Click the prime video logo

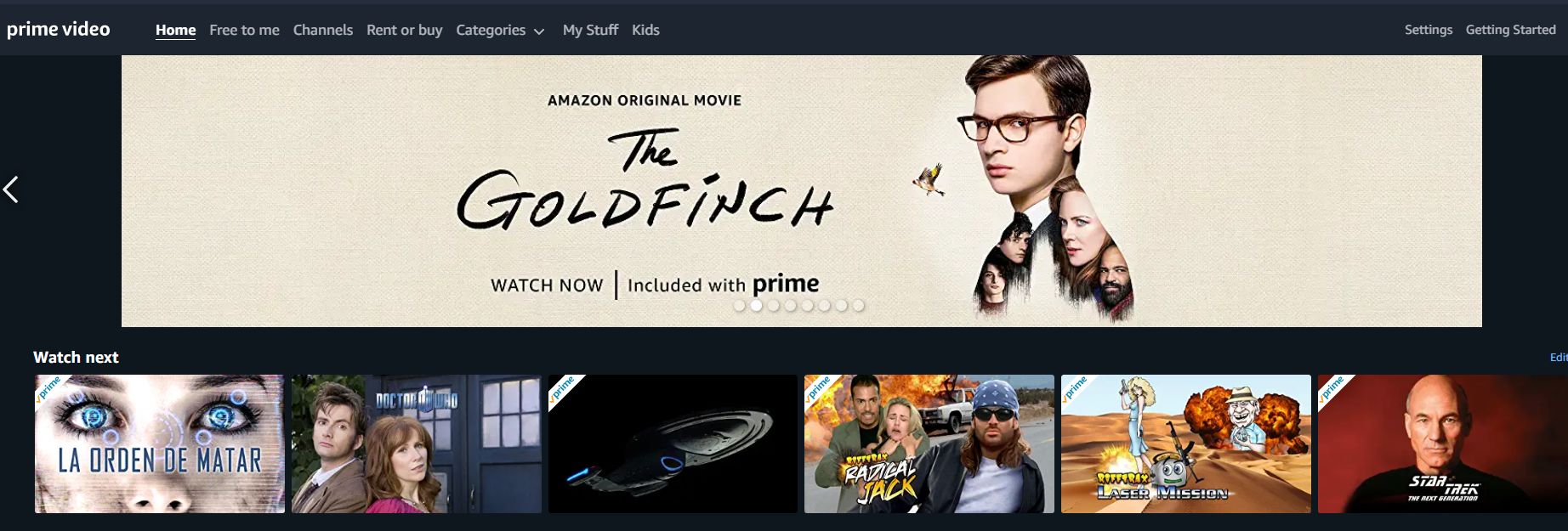(59, 30)
